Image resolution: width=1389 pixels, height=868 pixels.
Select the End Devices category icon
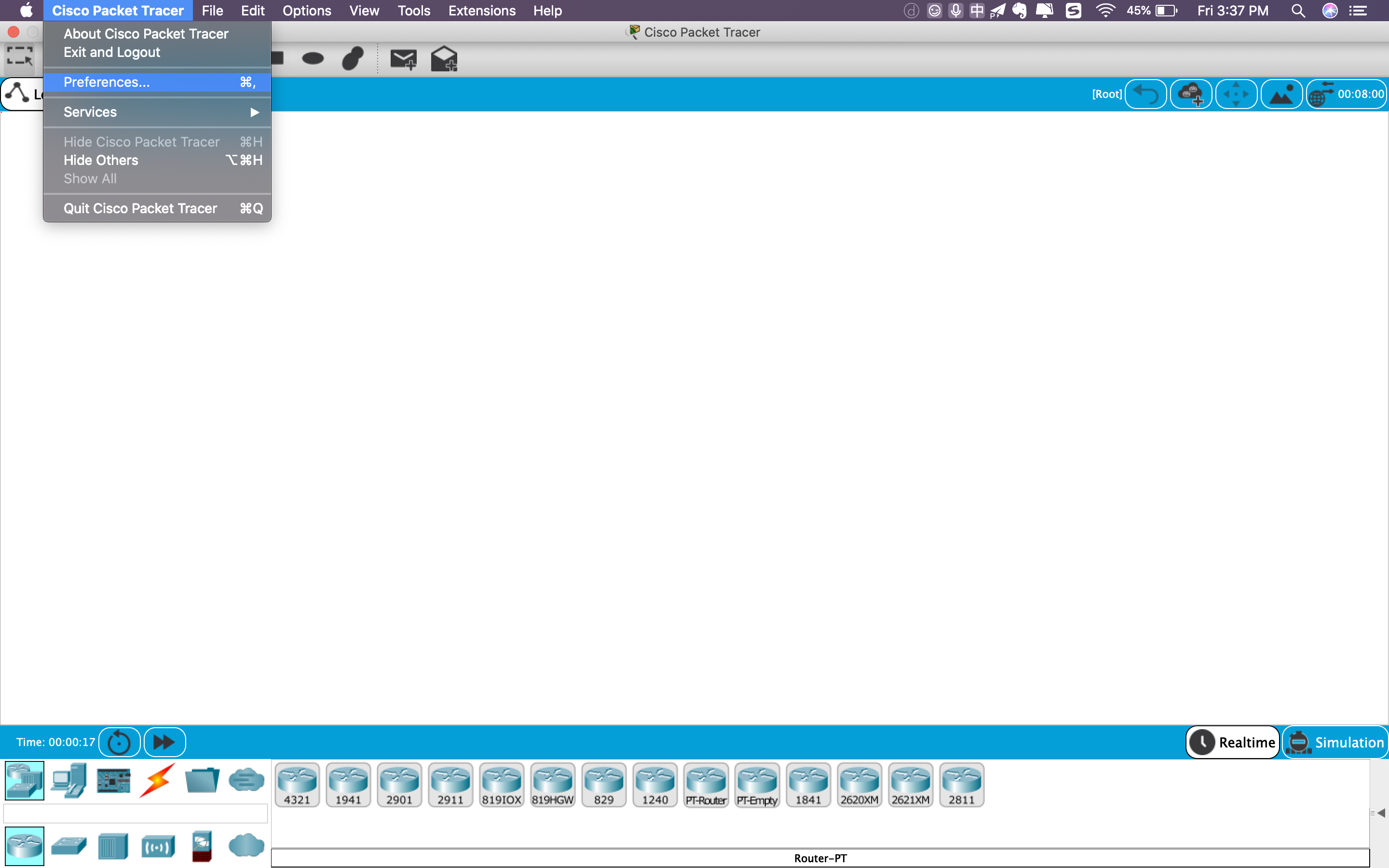(x=69, y=780)
